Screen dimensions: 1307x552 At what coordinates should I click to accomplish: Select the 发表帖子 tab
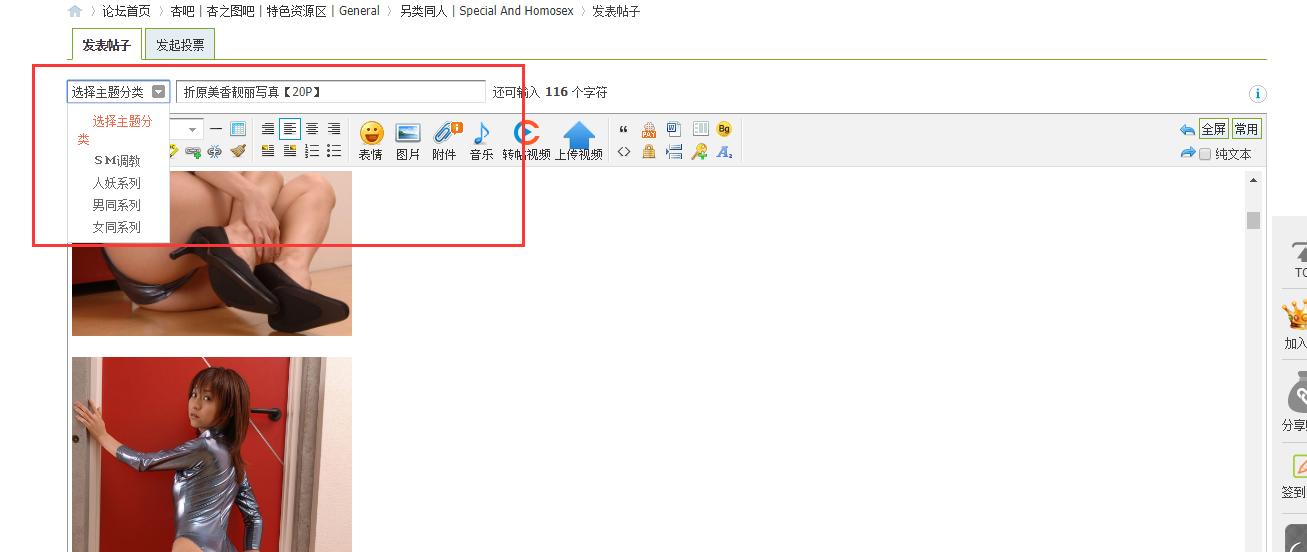click(107, 45)
